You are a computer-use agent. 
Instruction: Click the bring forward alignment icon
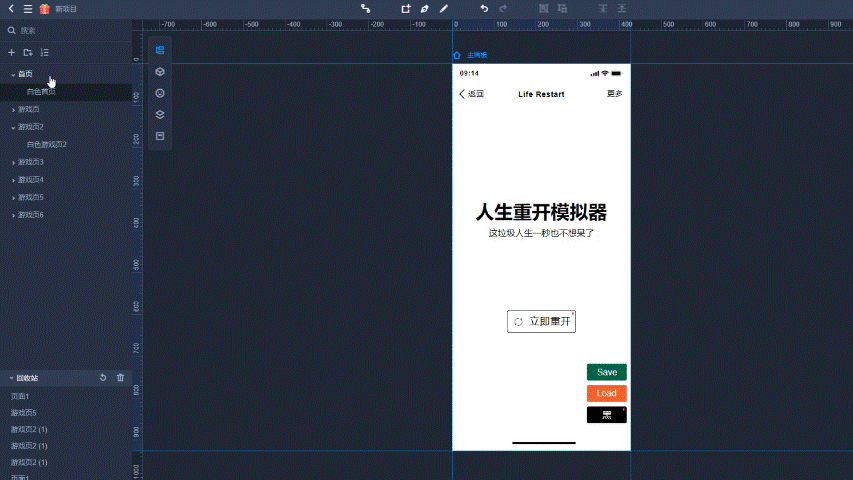(x=603, y=9)
